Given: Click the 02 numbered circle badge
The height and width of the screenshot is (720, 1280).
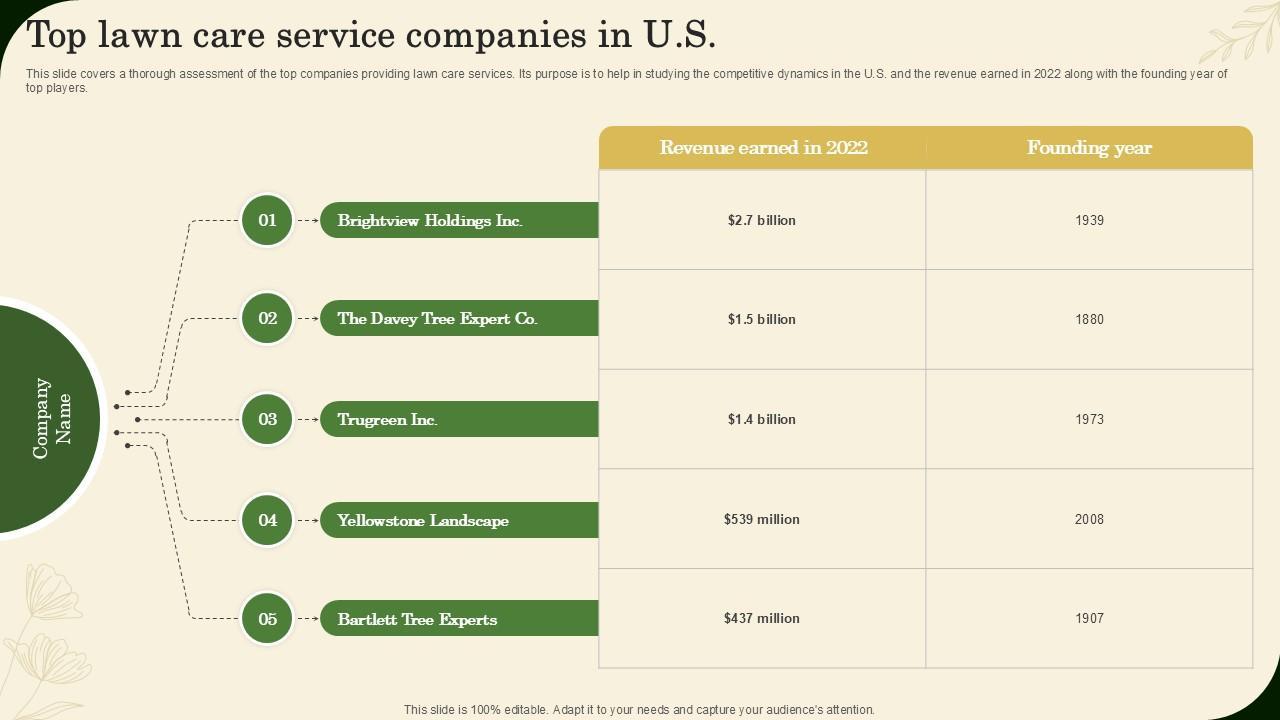Looking at the screenshot, I should point(267,319).
